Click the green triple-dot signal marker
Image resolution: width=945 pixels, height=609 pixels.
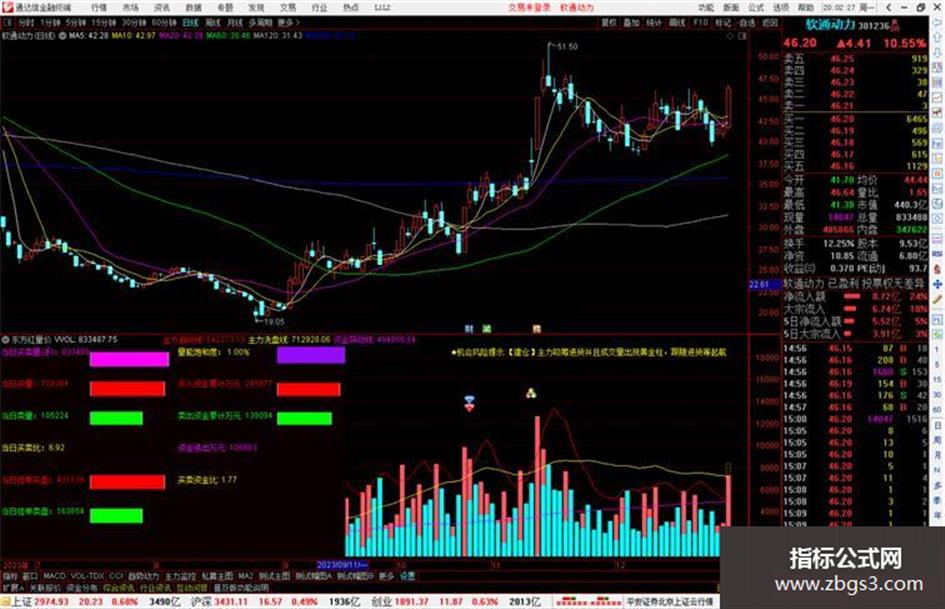pos(531,393)
